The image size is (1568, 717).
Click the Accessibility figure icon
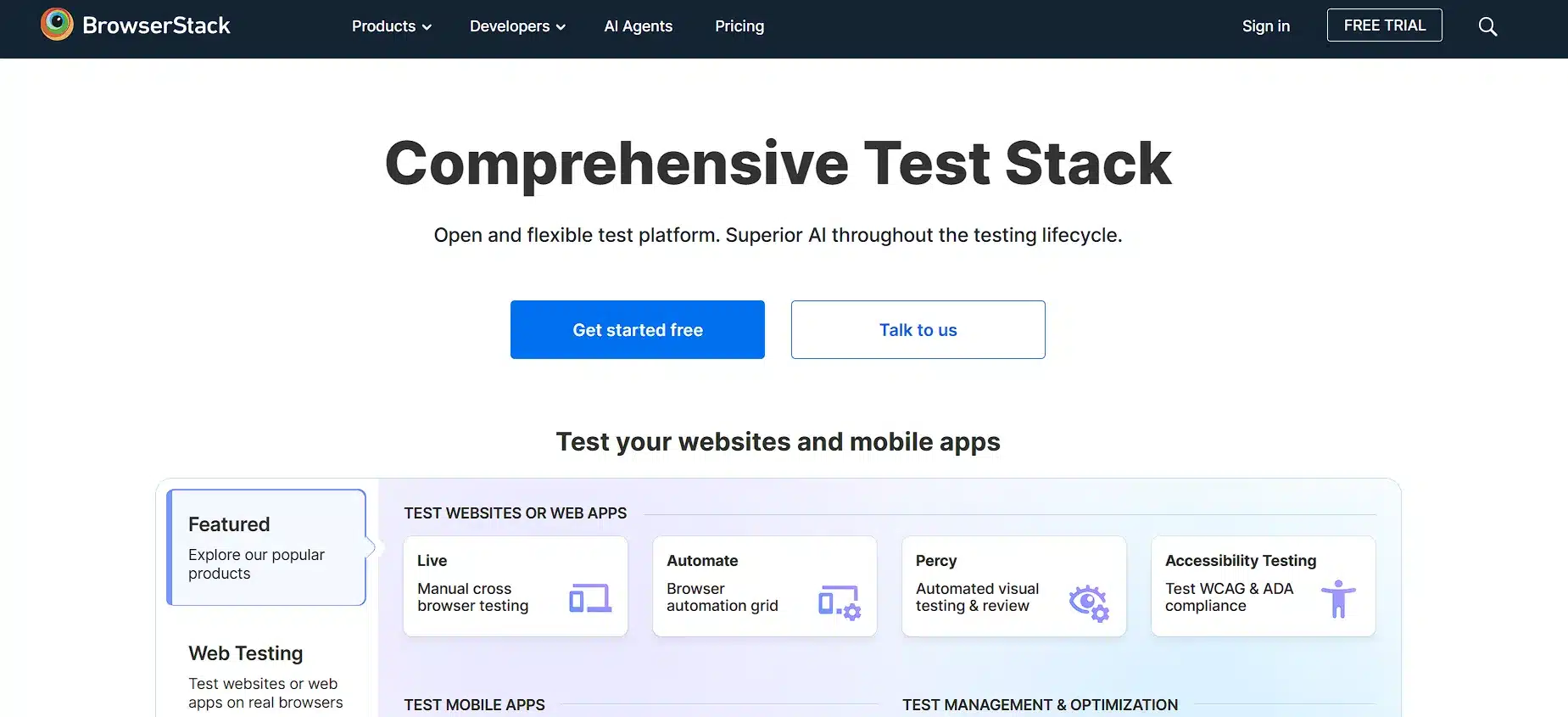pyautogui.click(x=1338, y=598)
